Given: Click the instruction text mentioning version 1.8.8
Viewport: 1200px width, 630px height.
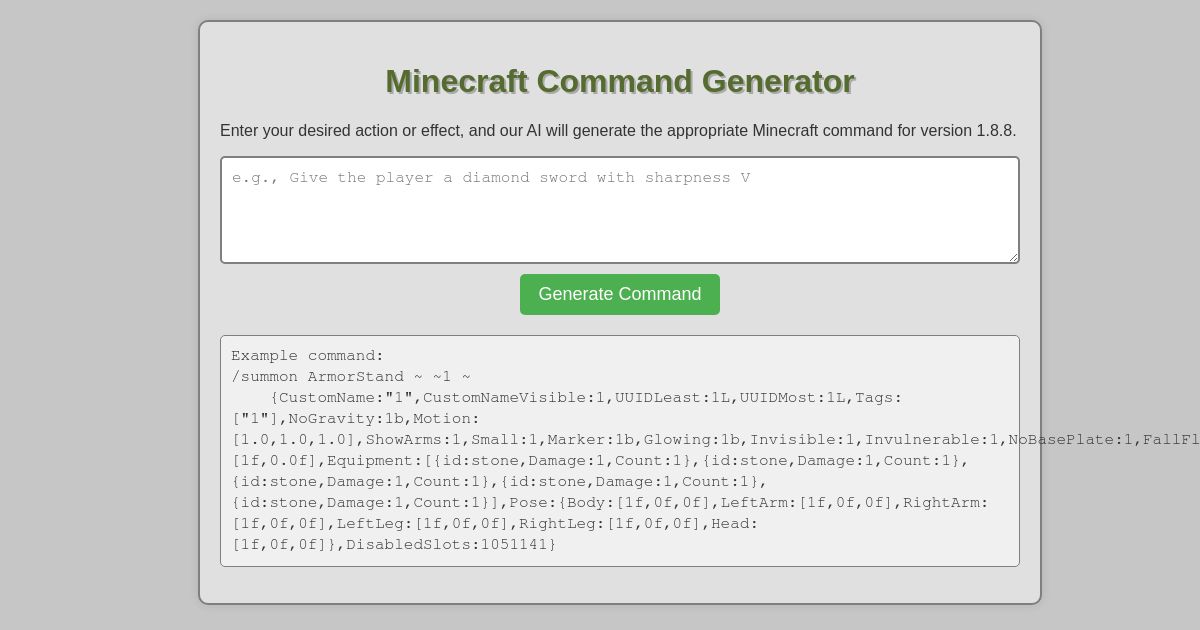Looking at the screenshot, I should coord(618,131).
